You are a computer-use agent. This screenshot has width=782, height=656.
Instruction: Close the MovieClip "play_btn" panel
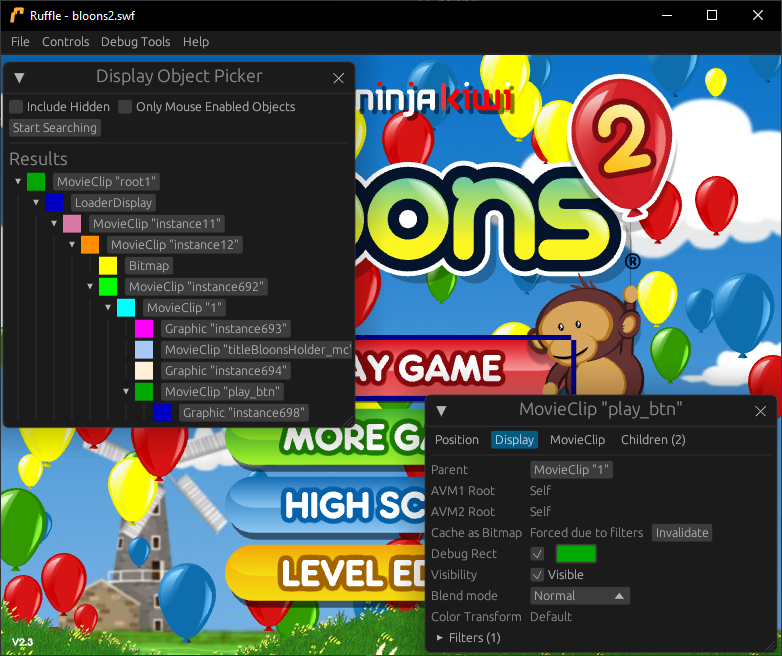[760, 410]
